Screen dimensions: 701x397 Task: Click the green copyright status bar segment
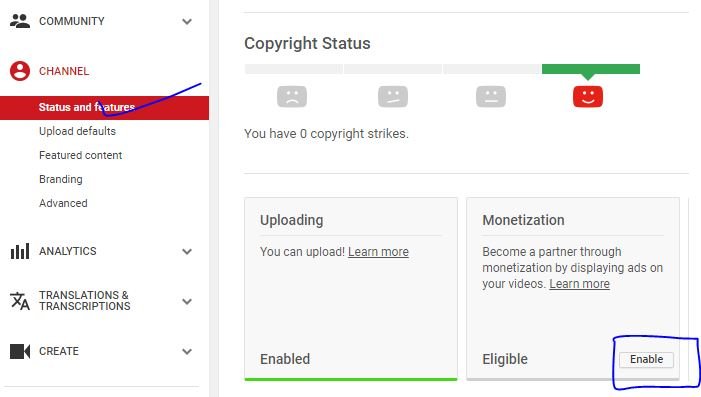[591, 69]
